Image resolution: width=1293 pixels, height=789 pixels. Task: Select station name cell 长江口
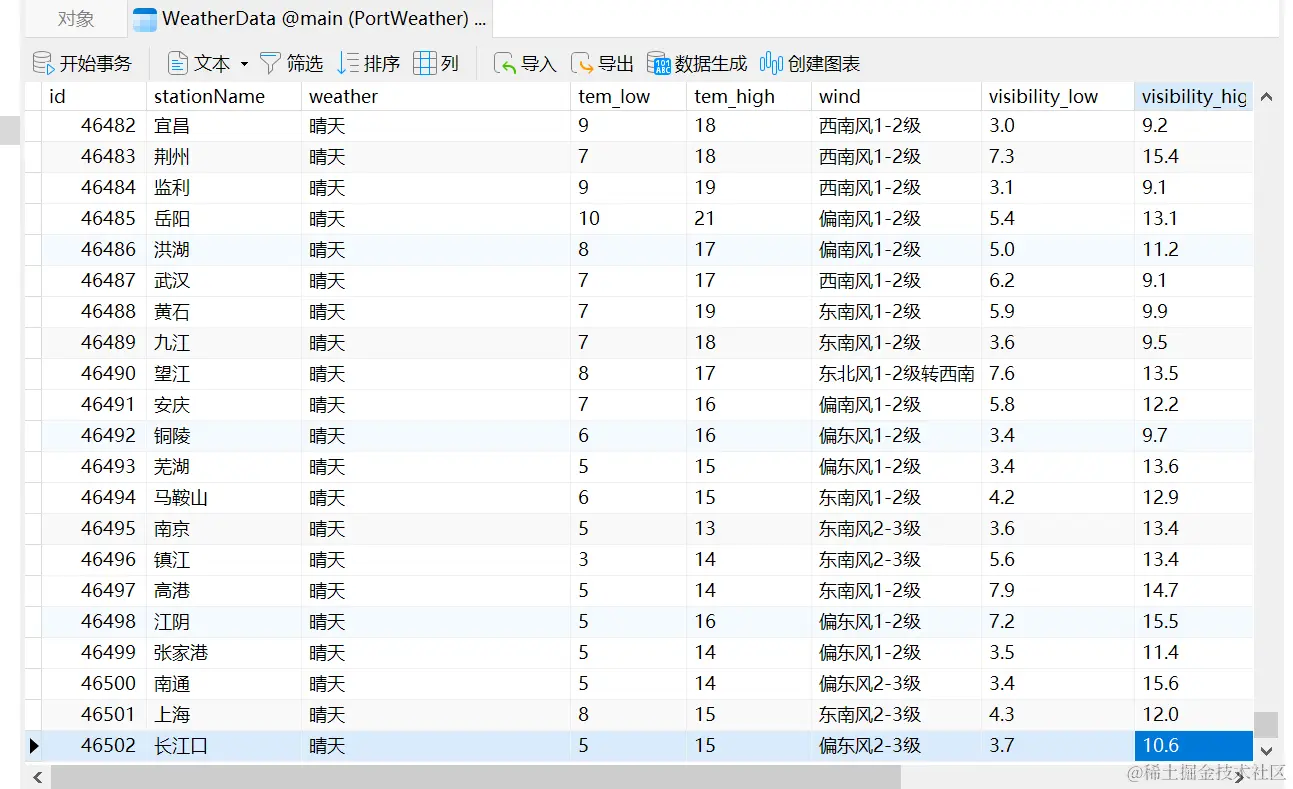[x=224, y=745]
